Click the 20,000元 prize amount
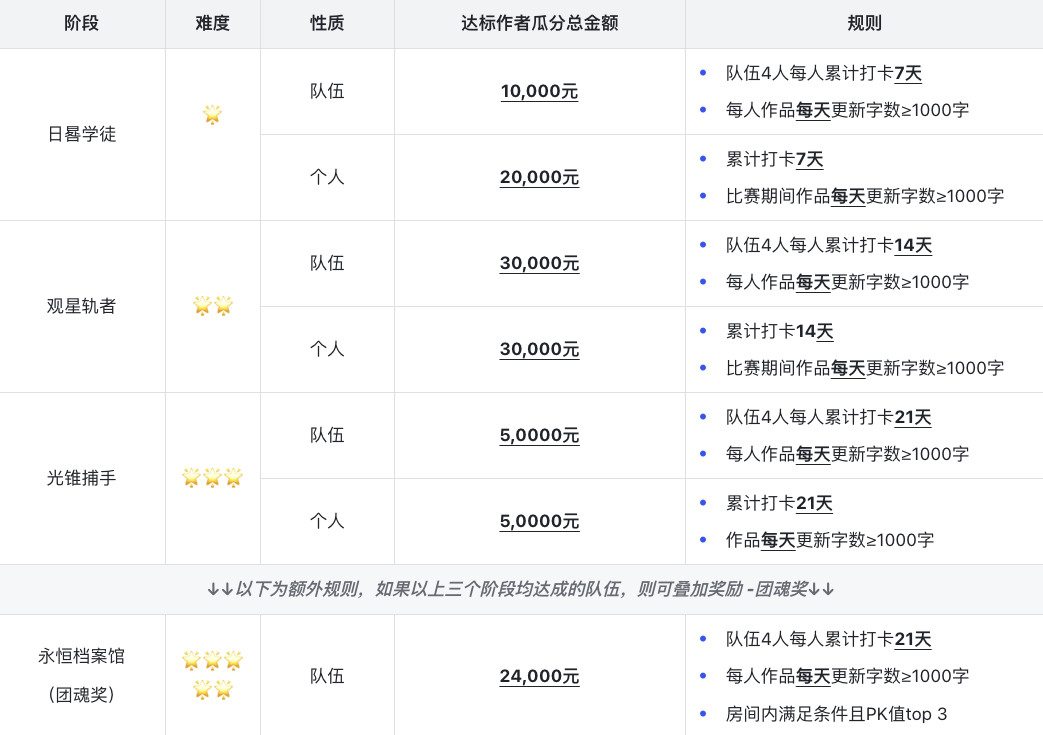This screenshot has height=735, width=1043. point(539,177)
